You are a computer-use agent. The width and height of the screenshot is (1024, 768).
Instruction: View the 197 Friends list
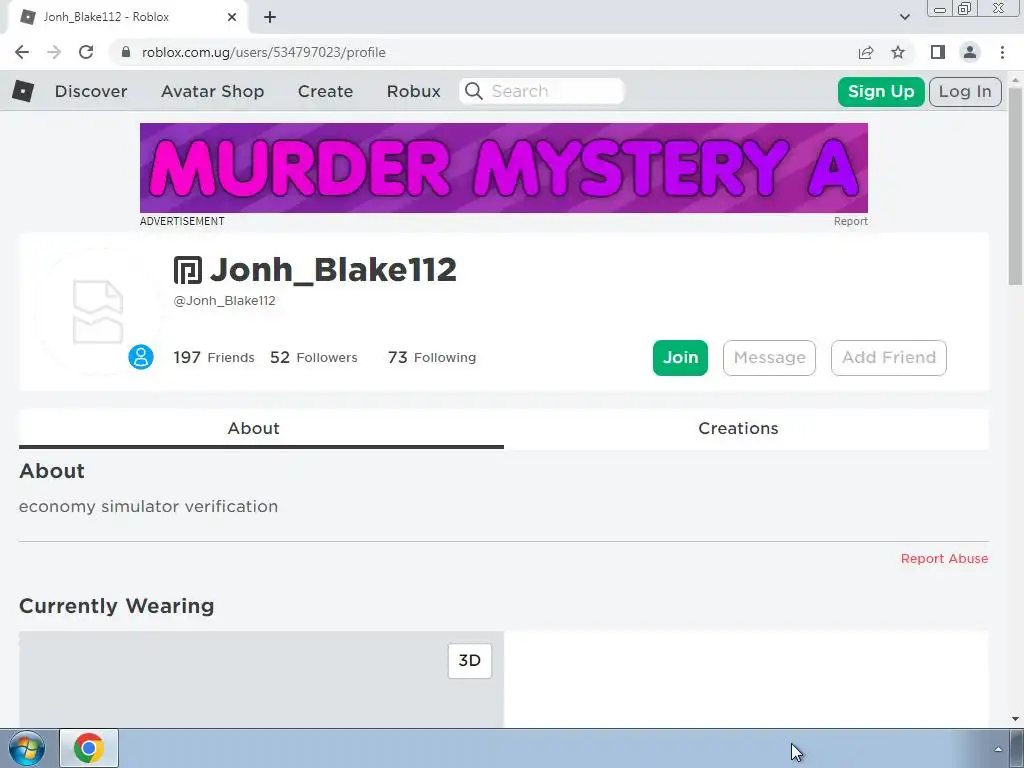(214, 357)
